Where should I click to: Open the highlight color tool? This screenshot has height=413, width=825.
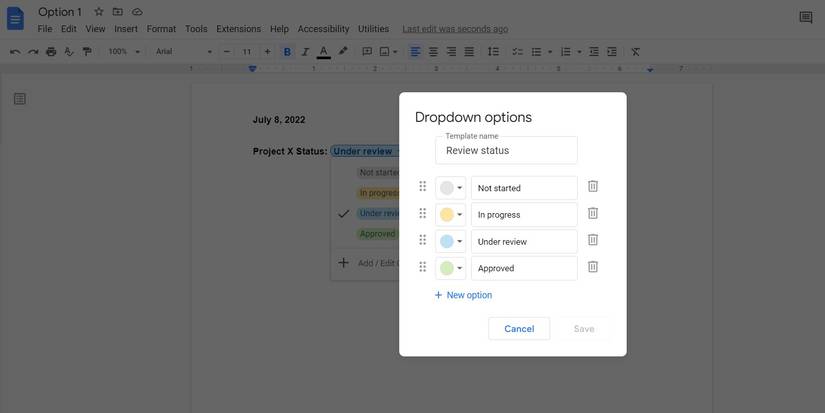click(x=343, y=52)
